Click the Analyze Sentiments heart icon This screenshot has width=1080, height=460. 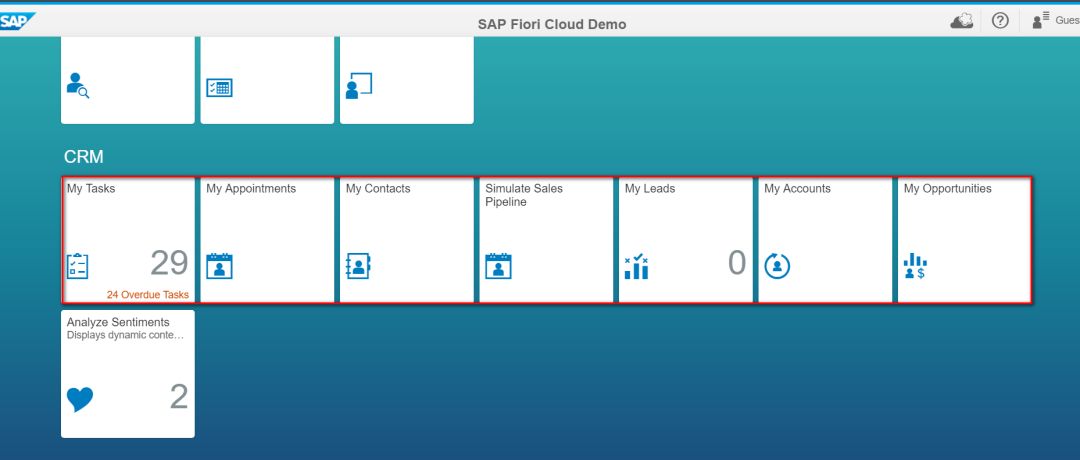(80, 399)
